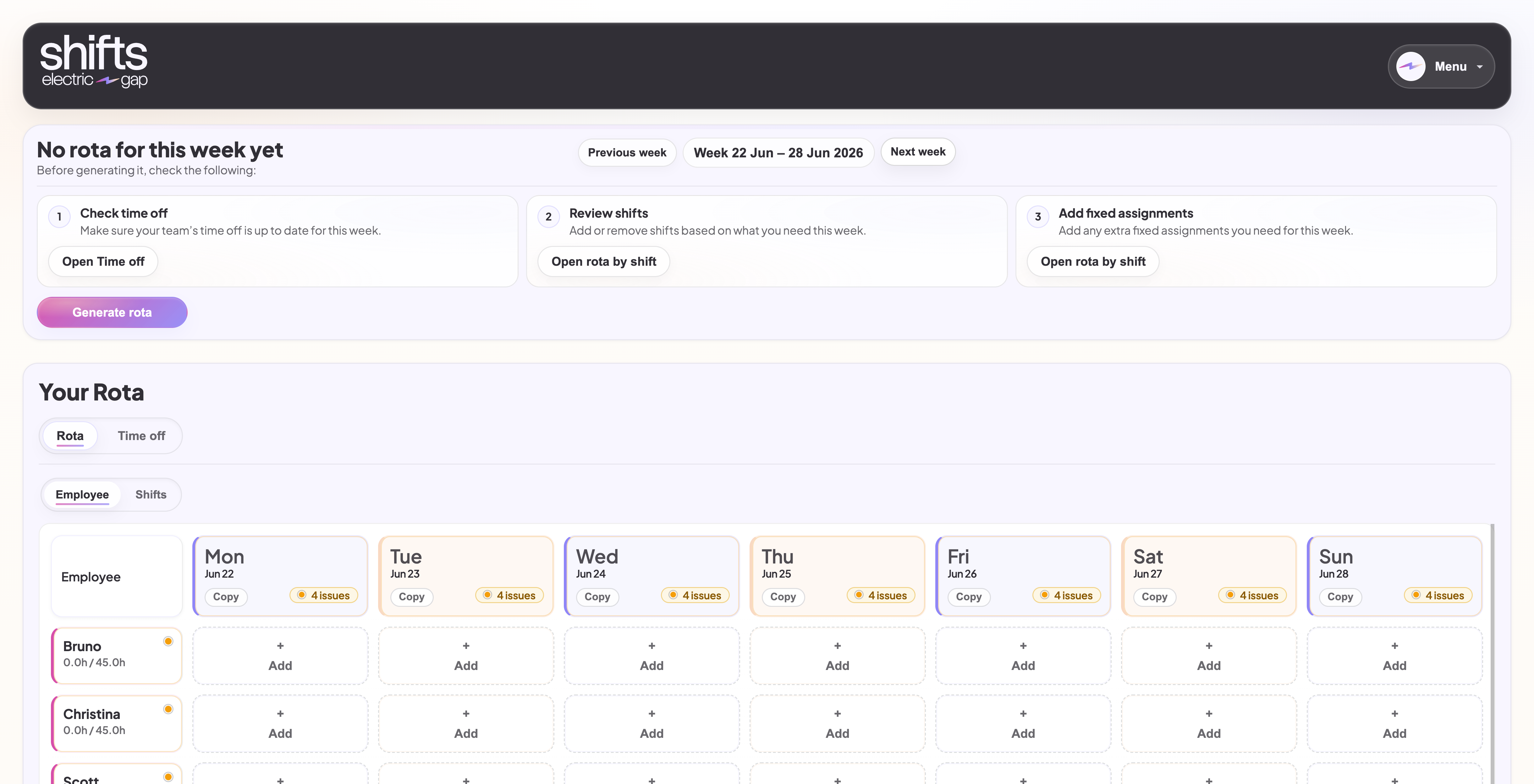Copy Tuesday Jun 23 schedule
The image size is (1534, 784).
(411, 596)
